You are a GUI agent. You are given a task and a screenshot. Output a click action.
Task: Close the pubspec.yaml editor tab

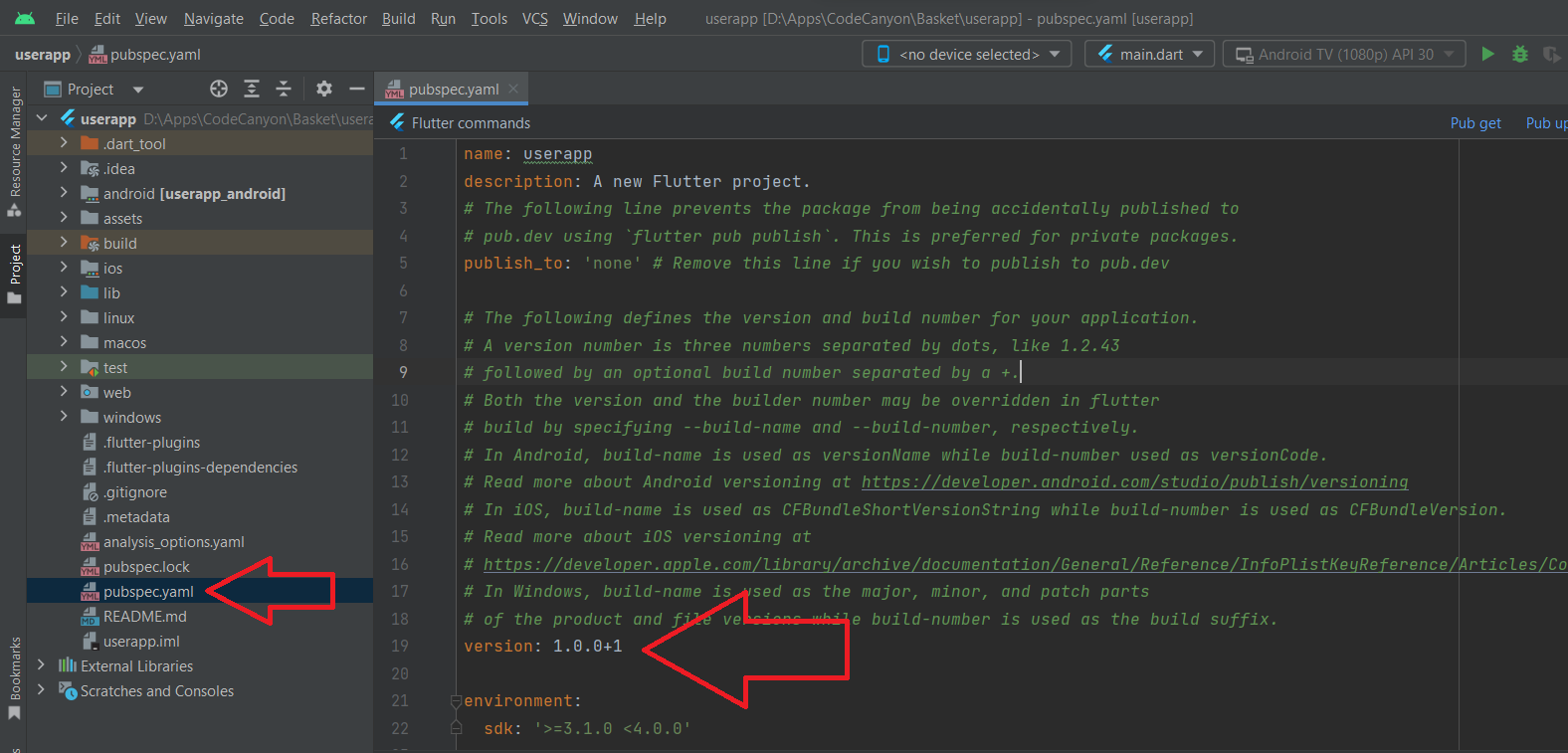point(513,89)
